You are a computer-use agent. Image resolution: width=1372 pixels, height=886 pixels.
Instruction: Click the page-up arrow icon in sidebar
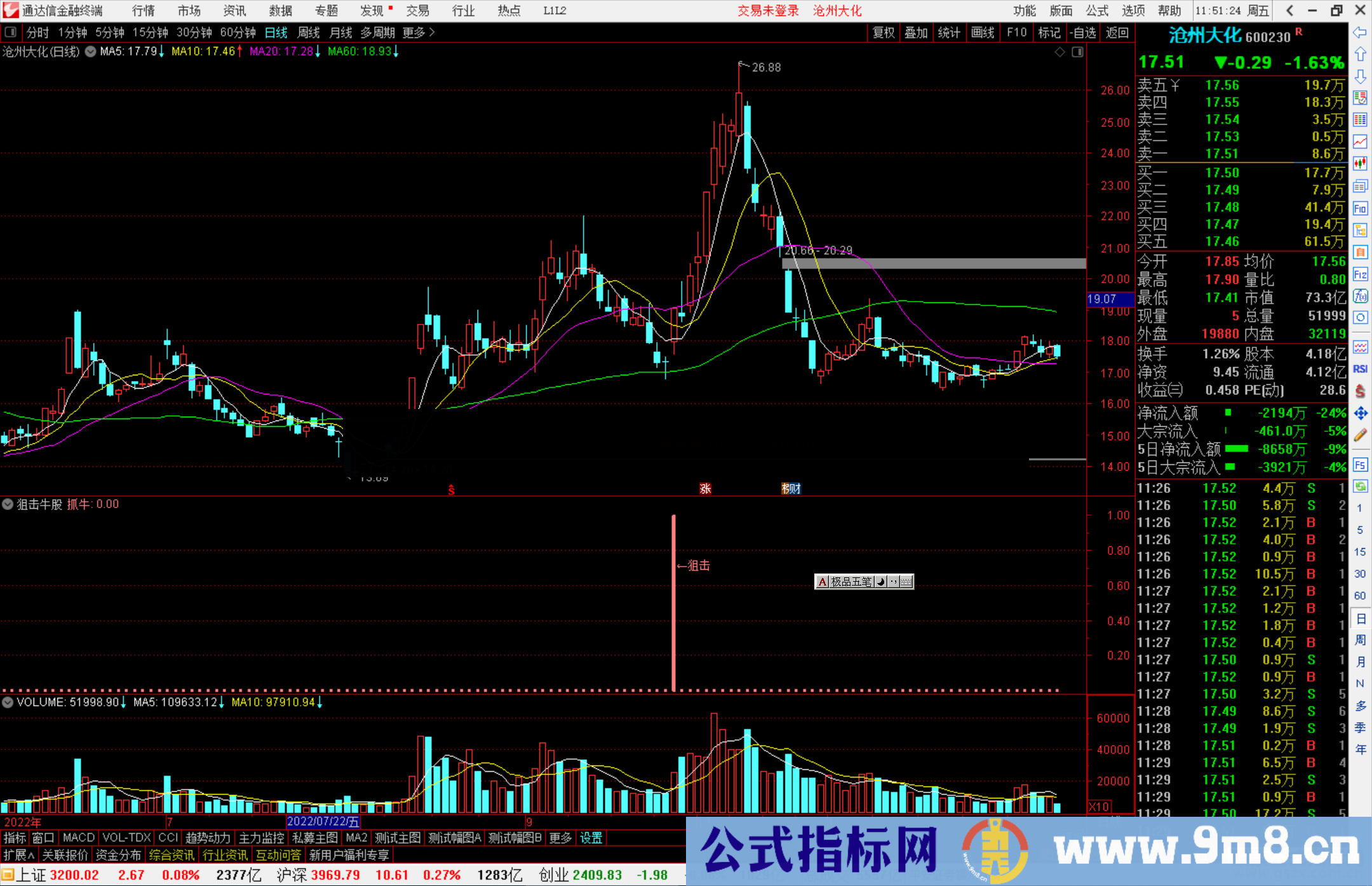1361,54
